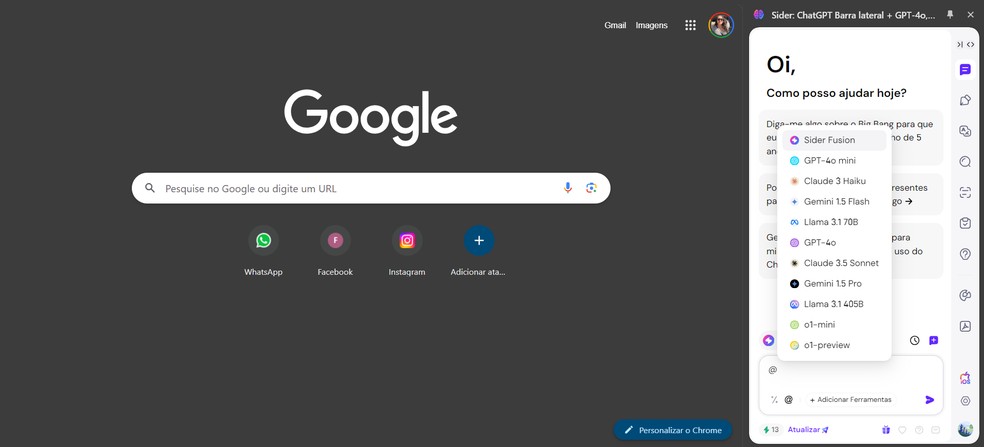This screenshot has width=984, height=447.
Task: Select Claude 3.5 Sonnet model
Action: [834, 263]
